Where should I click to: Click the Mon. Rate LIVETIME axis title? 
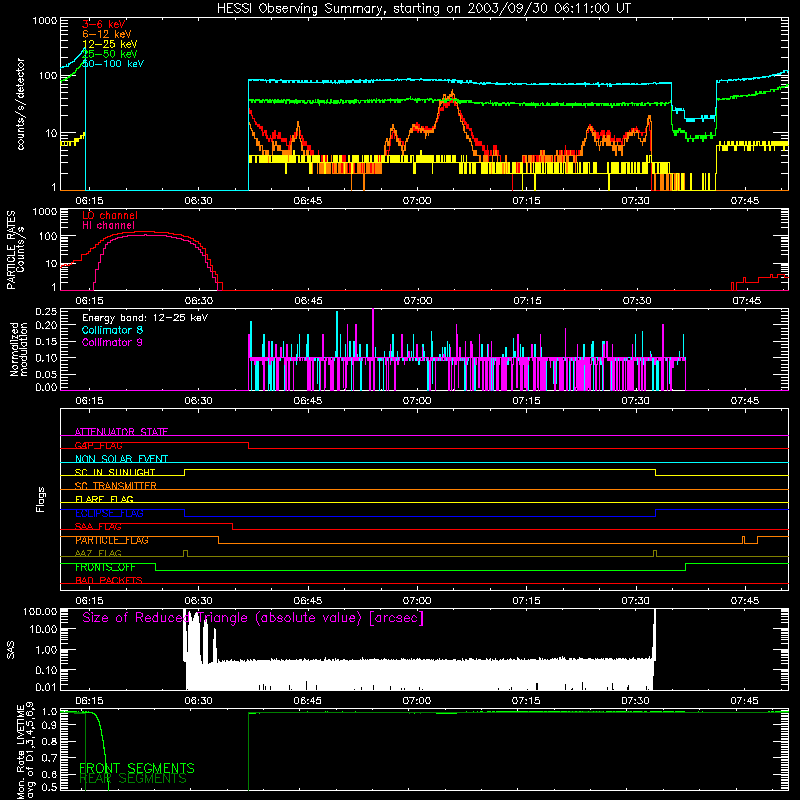tap(24, 751)
